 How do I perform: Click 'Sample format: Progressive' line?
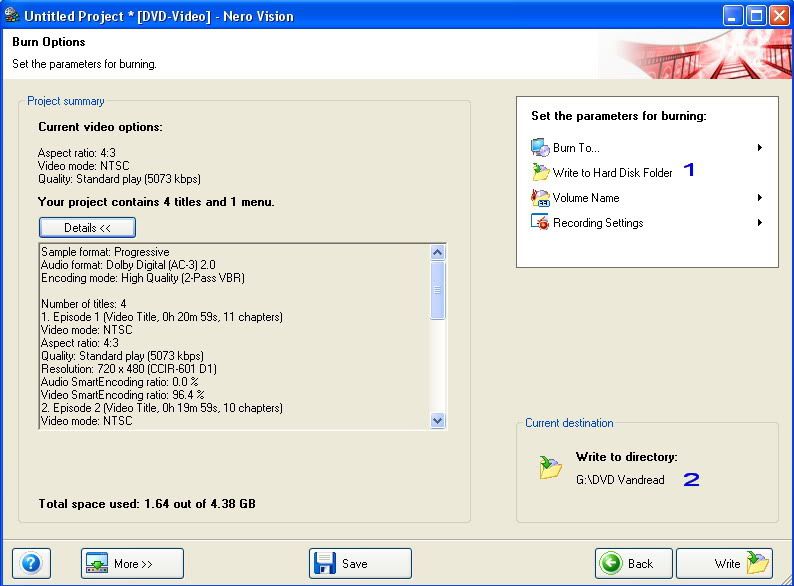105,252
